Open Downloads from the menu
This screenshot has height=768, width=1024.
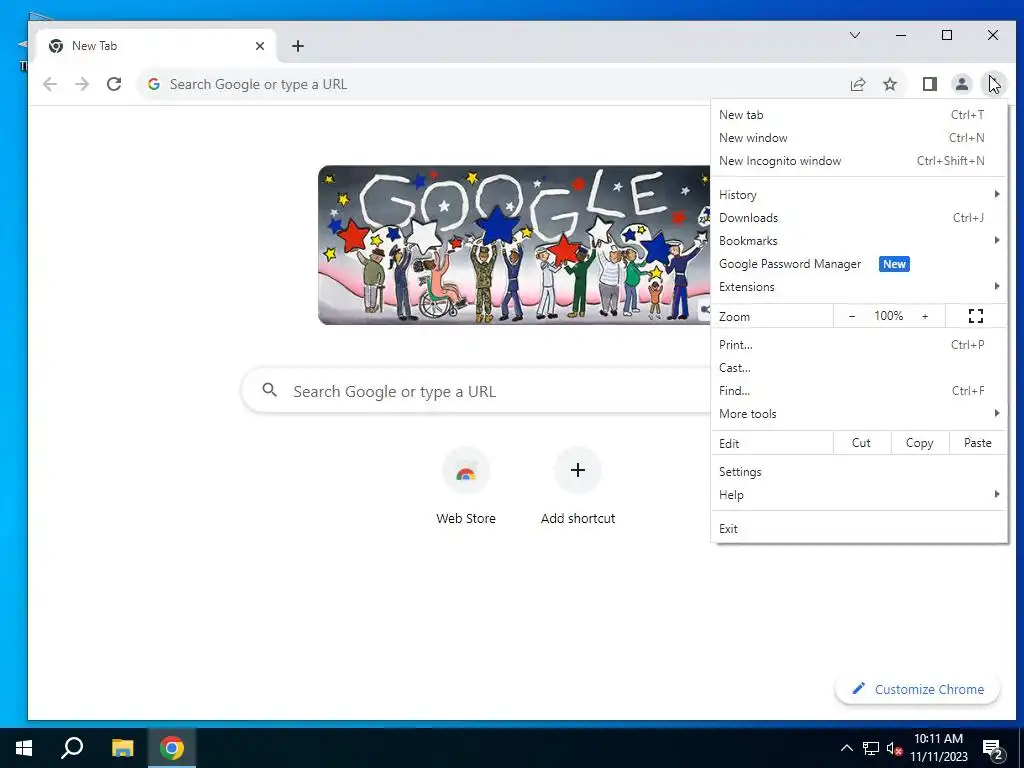859,217
